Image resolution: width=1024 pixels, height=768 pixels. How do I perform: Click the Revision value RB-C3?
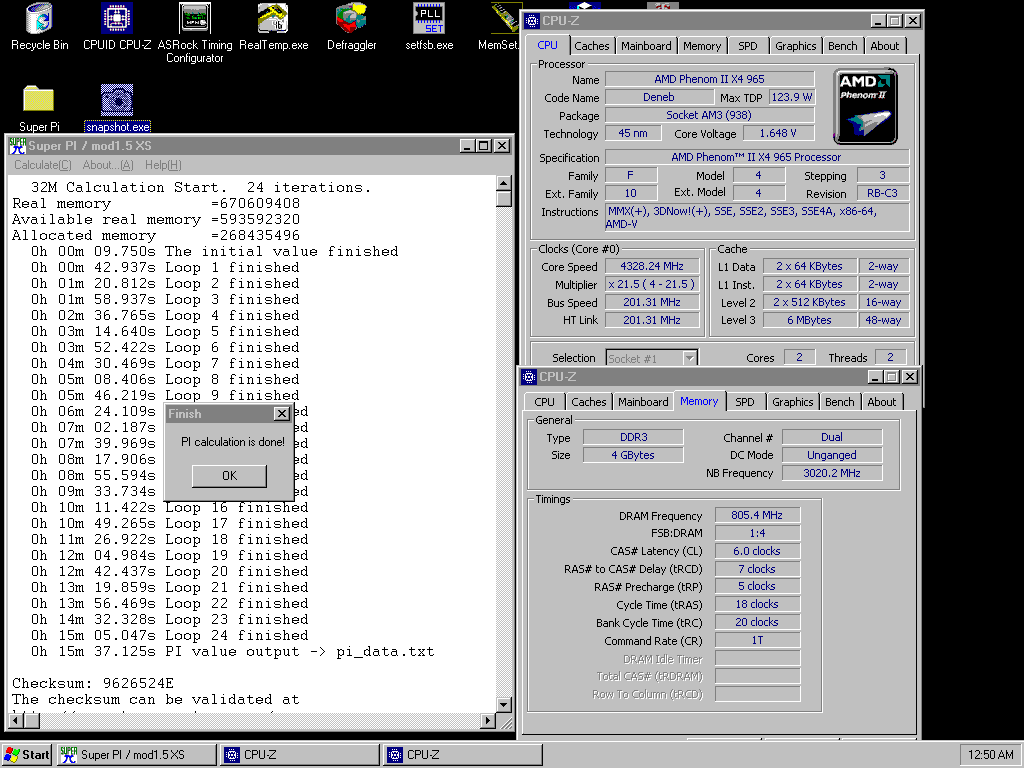[882, 193]
